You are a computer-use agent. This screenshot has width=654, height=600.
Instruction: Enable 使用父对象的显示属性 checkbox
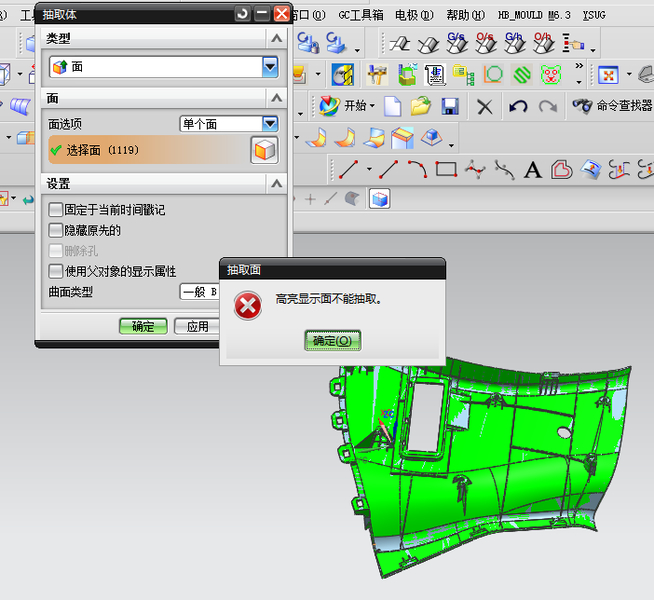tap(55, 271)
